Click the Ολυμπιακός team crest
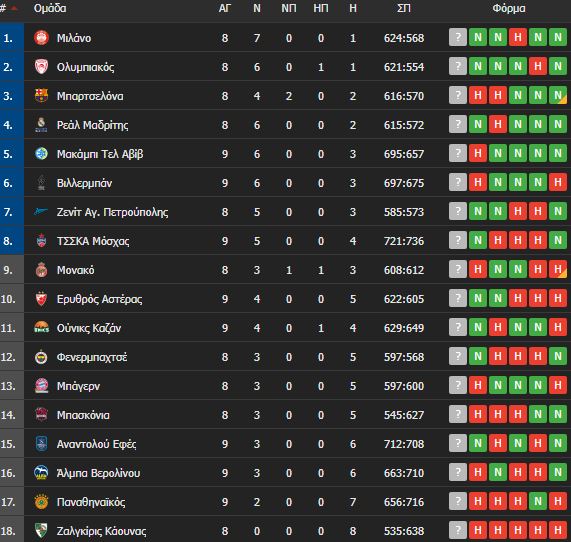The height and width of the screenshot is (542, 571). pos(41,67)
